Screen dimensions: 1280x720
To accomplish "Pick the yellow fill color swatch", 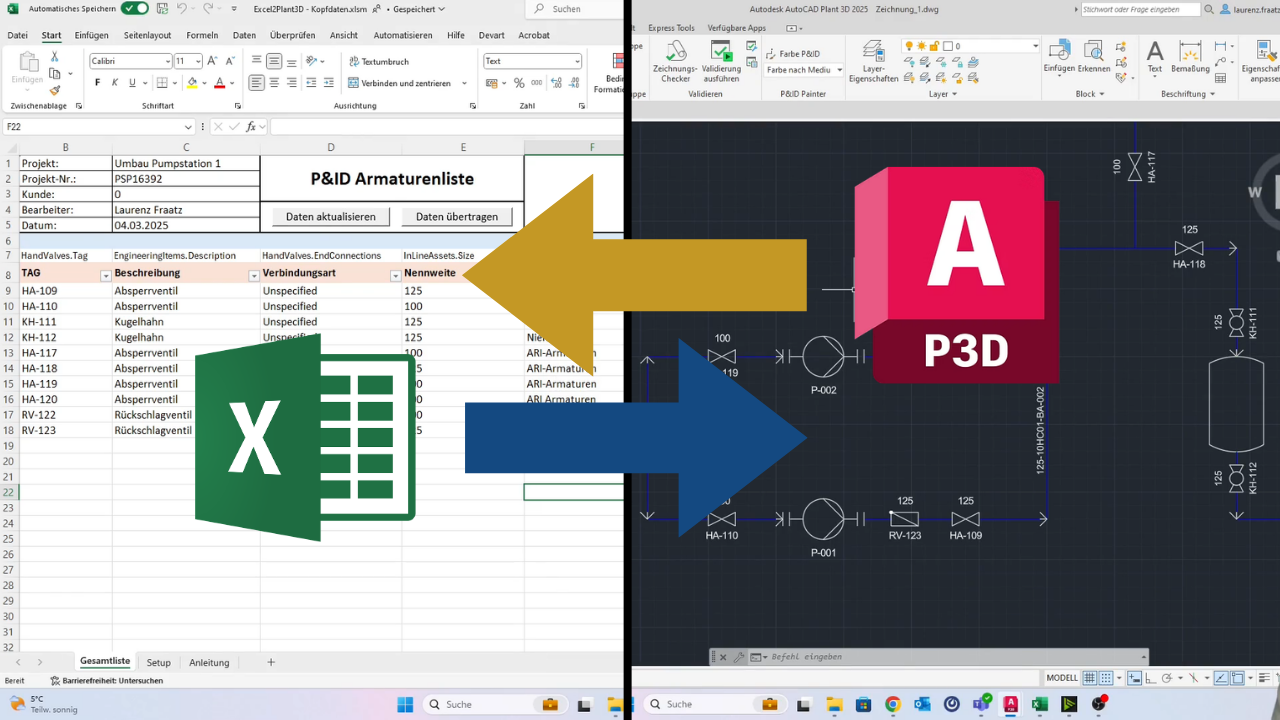I will [x=193, y=87].
